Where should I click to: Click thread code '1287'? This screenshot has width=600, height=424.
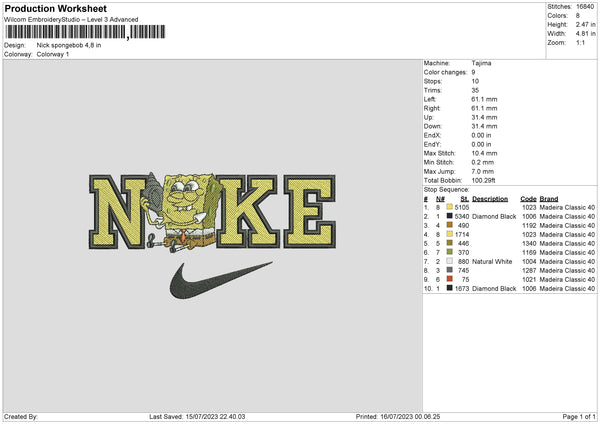point(529,271)
